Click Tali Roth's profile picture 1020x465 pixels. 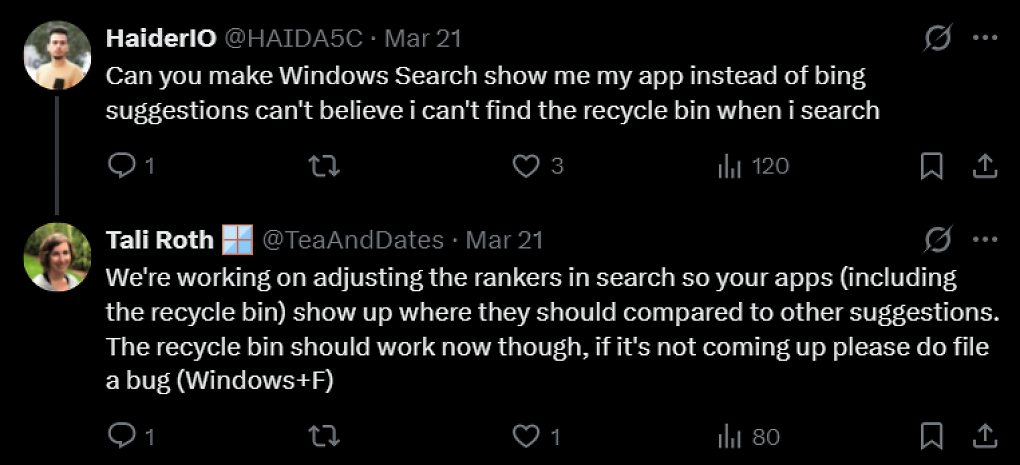click(x=57, y=256)
